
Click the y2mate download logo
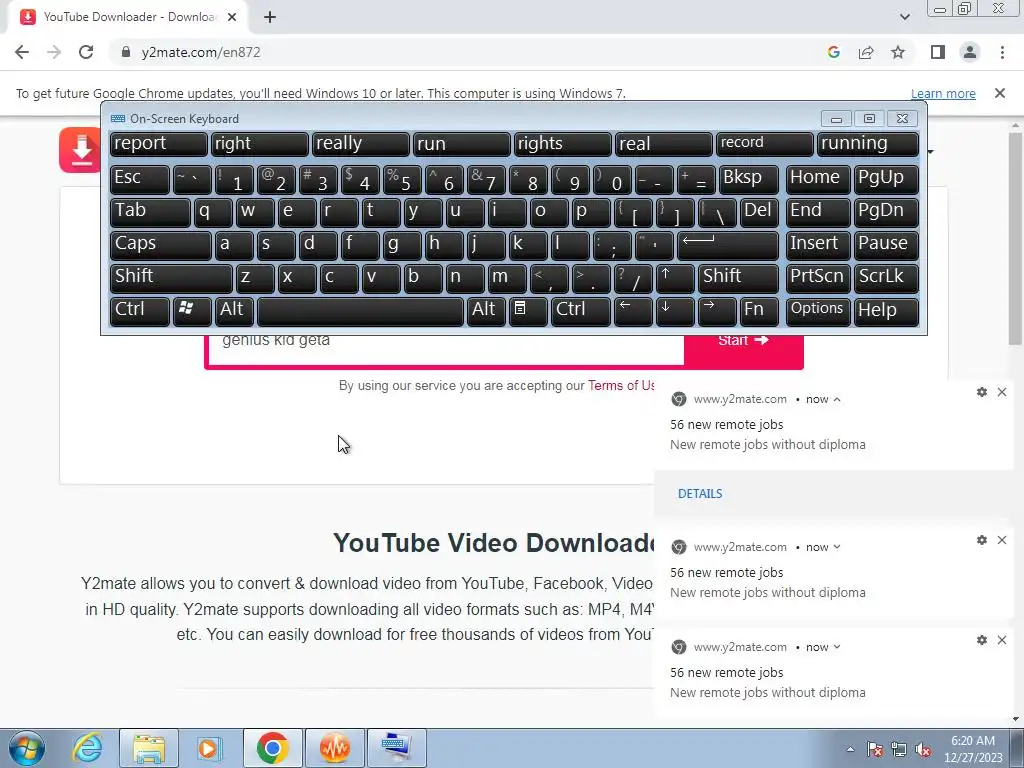point(80,150)
